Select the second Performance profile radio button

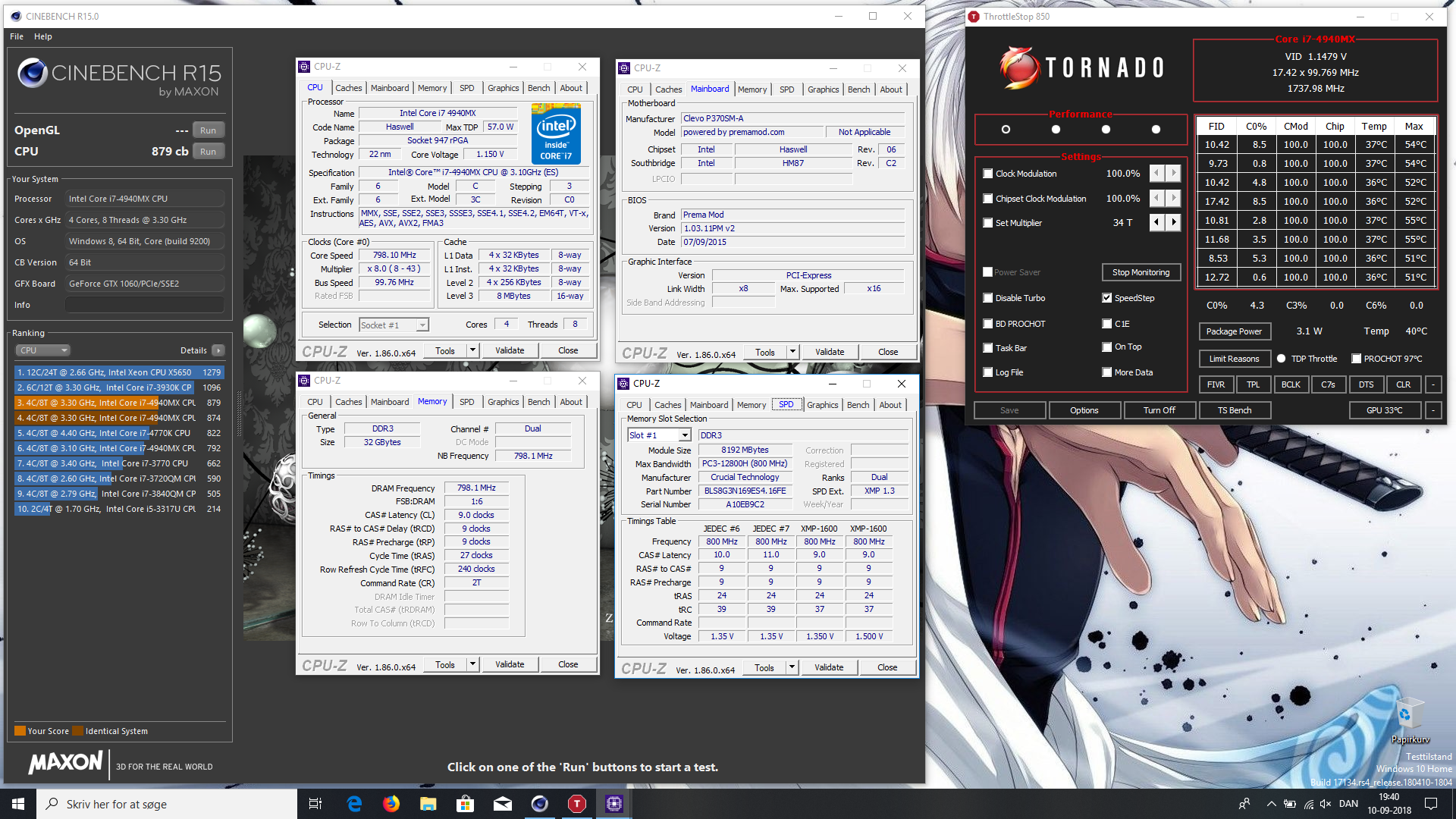coord(1056,130)
